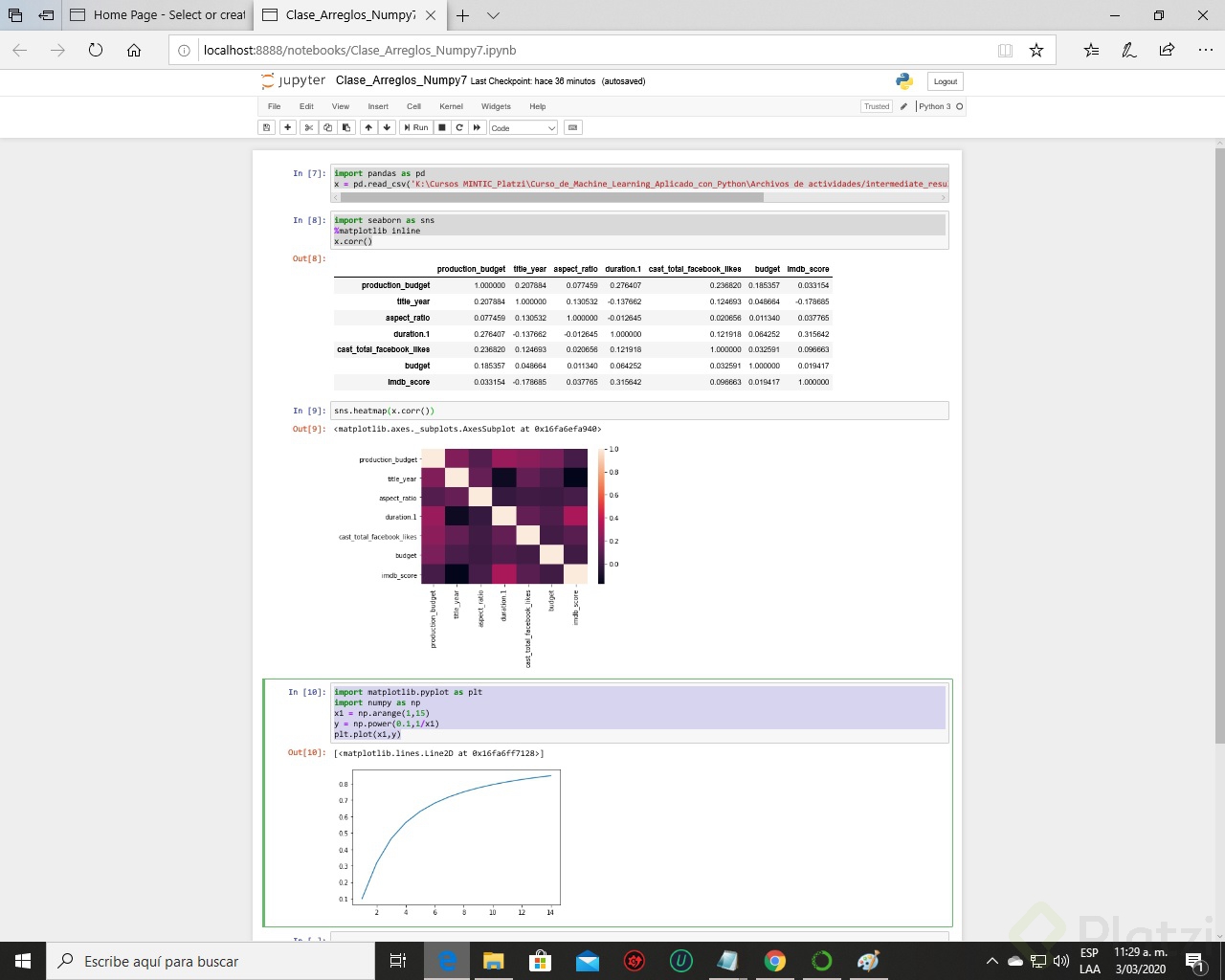1225x980 pixels.
Task: Move the selected cell up
Action: pyautogui.click(x=368, y=126)
